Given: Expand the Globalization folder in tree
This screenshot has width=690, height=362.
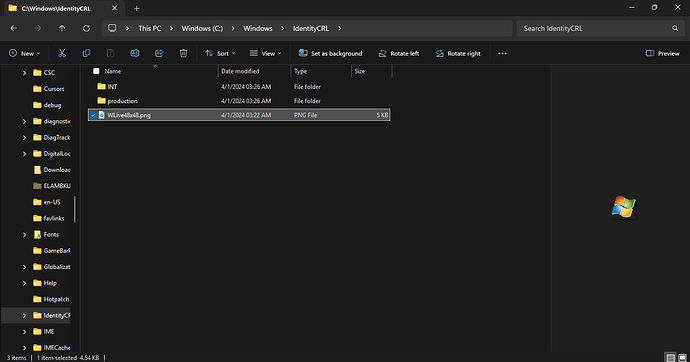Looking at the screenshot, I should point(24,267).
